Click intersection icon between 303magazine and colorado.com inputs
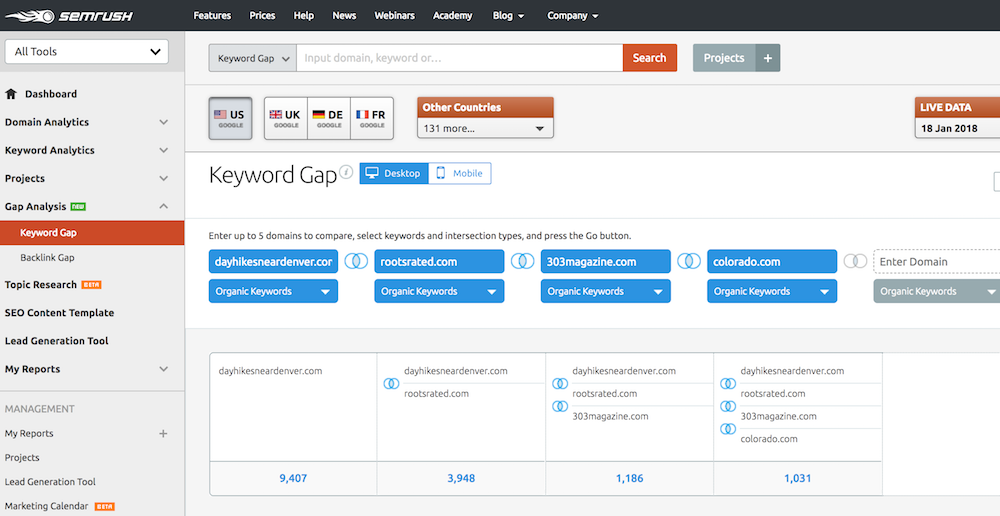Viewport: 1000px width, 516px height. coord(689,262)
